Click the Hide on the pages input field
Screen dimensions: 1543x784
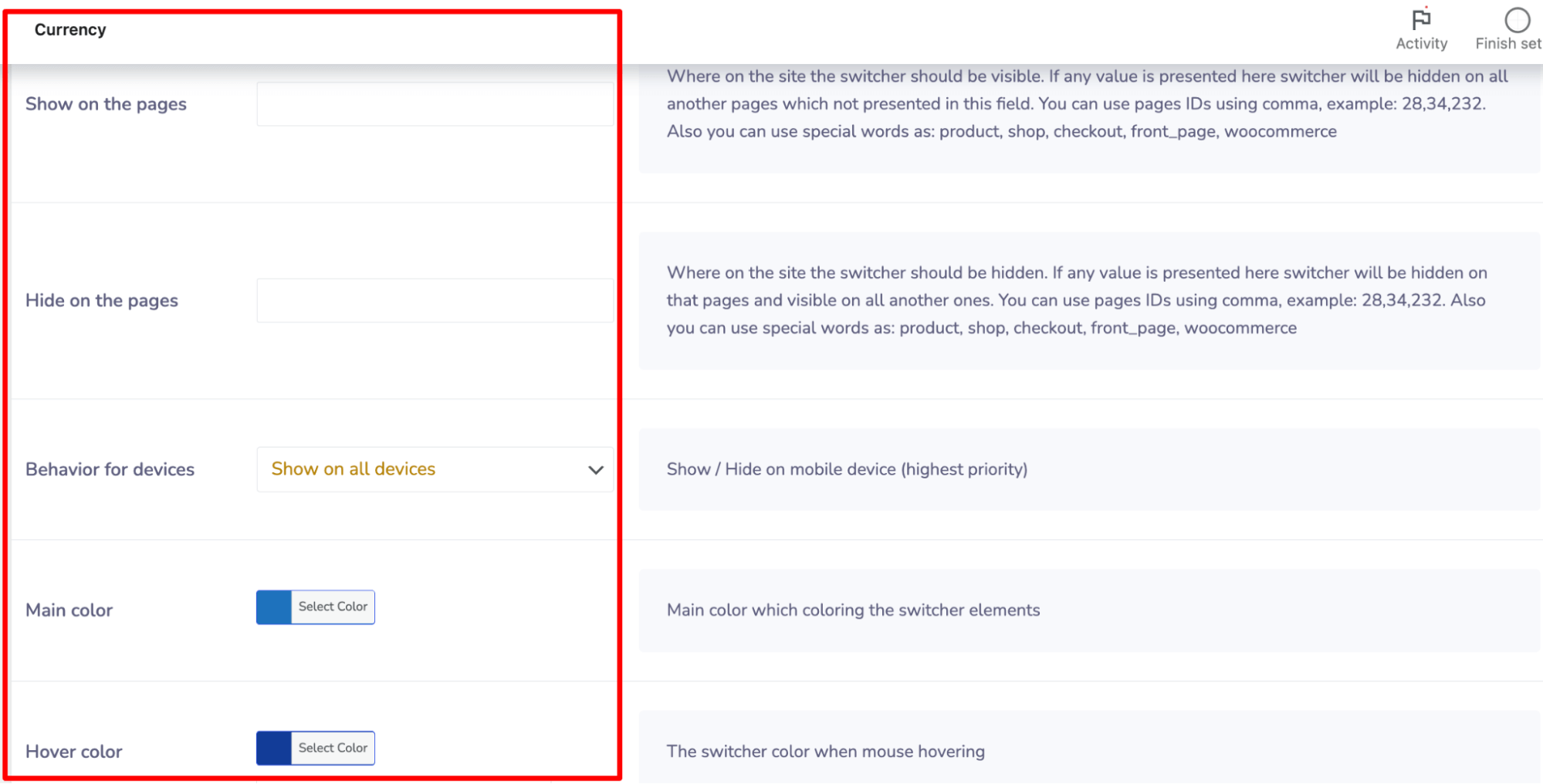435,300
